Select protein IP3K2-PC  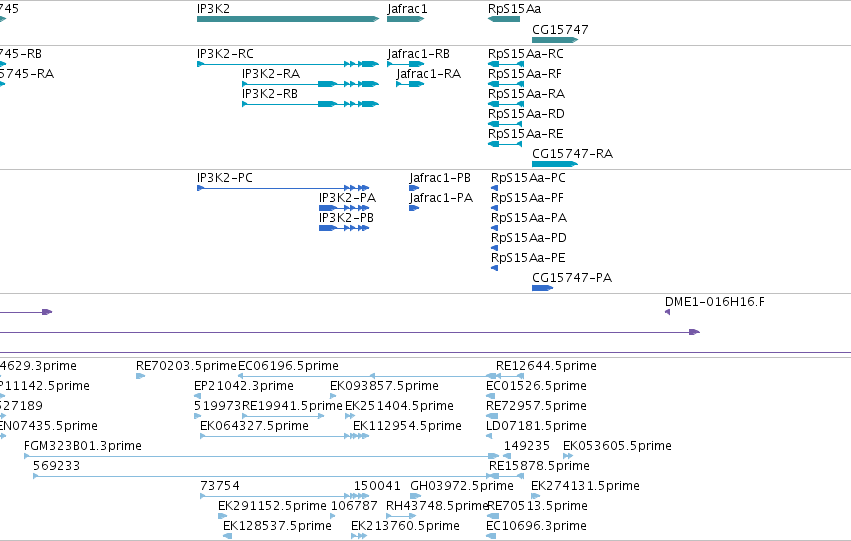(283, 188)
